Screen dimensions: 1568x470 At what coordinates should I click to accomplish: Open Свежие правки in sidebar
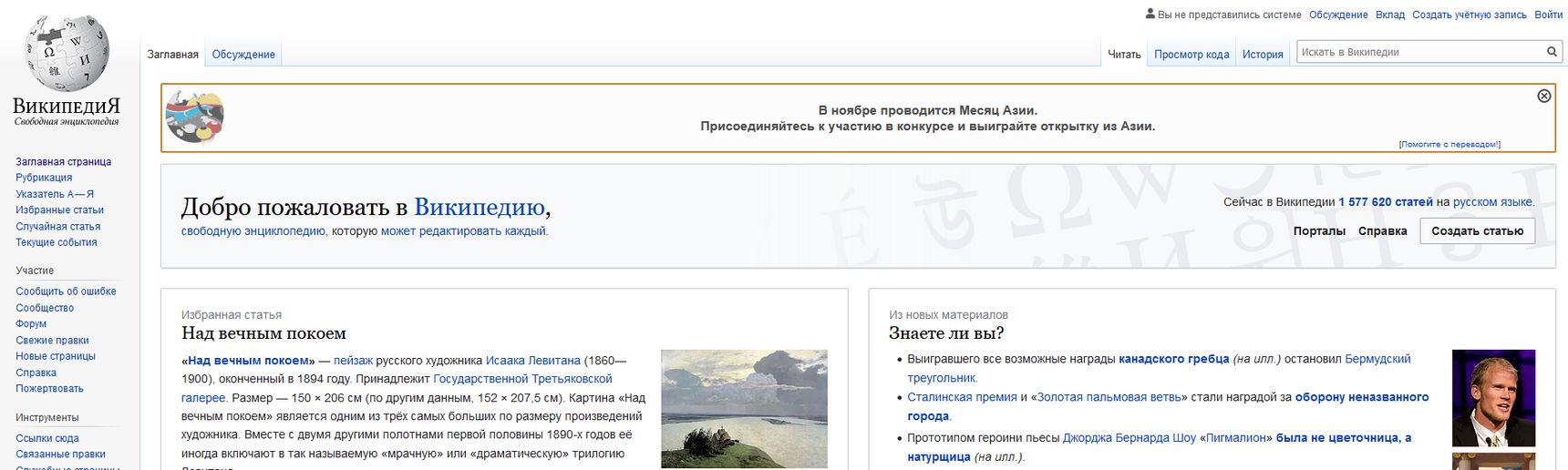pos(52,341)
